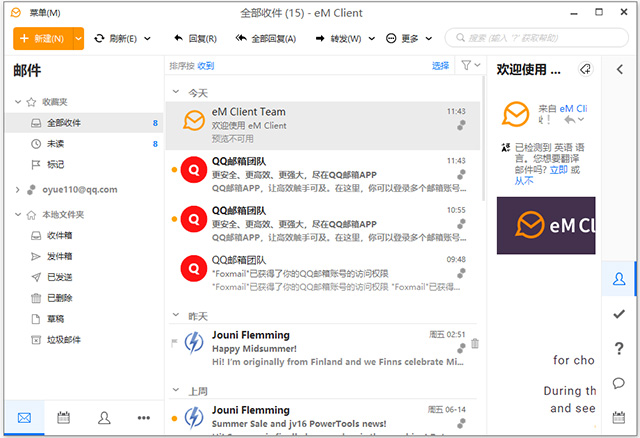Image resolution: width=640 pixels, height=438 pixels.
Task: Click the 转发(W) forward button
Action: tap(339, 38)
